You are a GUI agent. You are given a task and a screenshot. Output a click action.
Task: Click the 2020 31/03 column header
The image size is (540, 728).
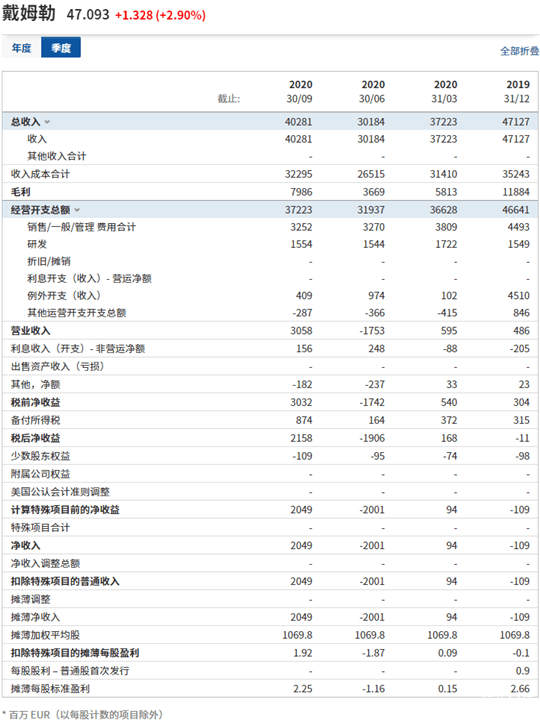click(x=444, y=91)
